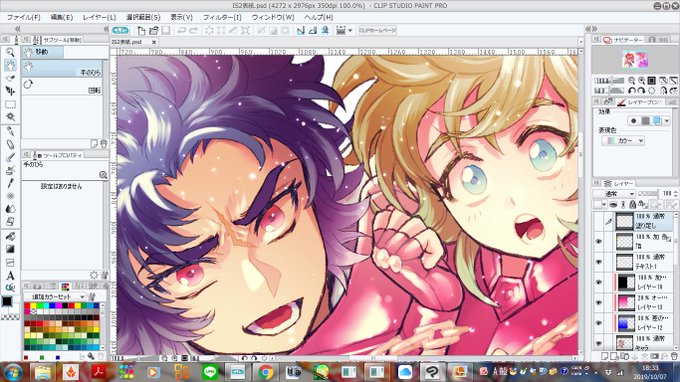Open the 編集(E) menu
Image resolution: width=680 pixels, height=382 pixels.
(x=62, y=17)
